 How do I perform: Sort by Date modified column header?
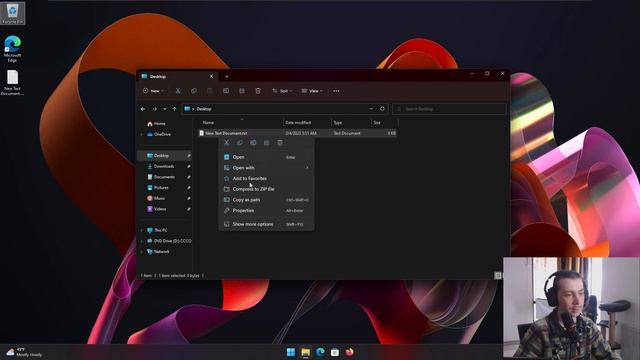pos(307,122)
